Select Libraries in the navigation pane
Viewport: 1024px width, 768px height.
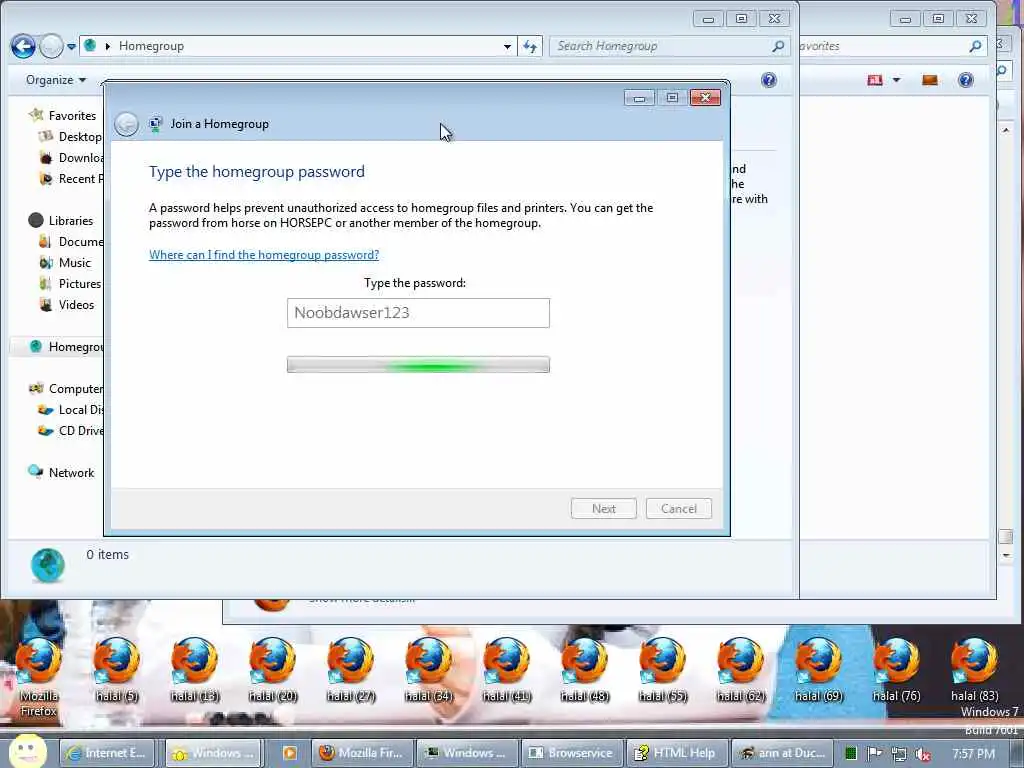(x=61, y=221)
